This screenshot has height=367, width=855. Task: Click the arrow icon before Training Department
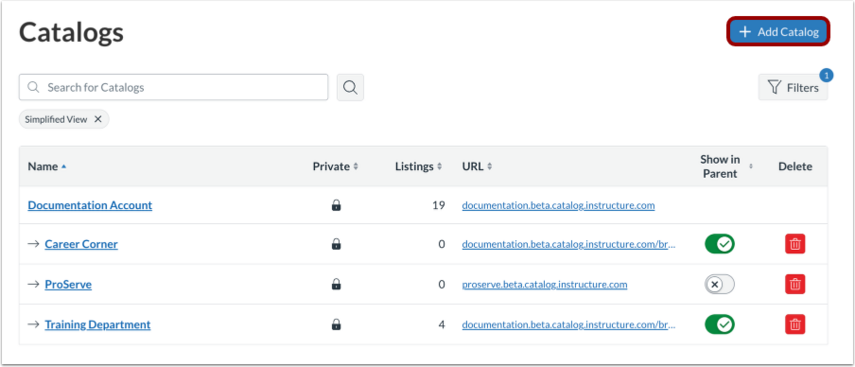34,324
